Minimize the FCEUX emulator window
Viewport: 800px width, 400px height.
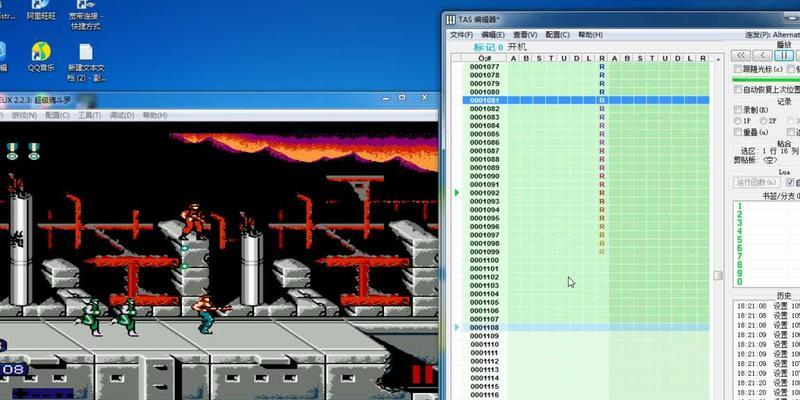[x=384, y=97]
